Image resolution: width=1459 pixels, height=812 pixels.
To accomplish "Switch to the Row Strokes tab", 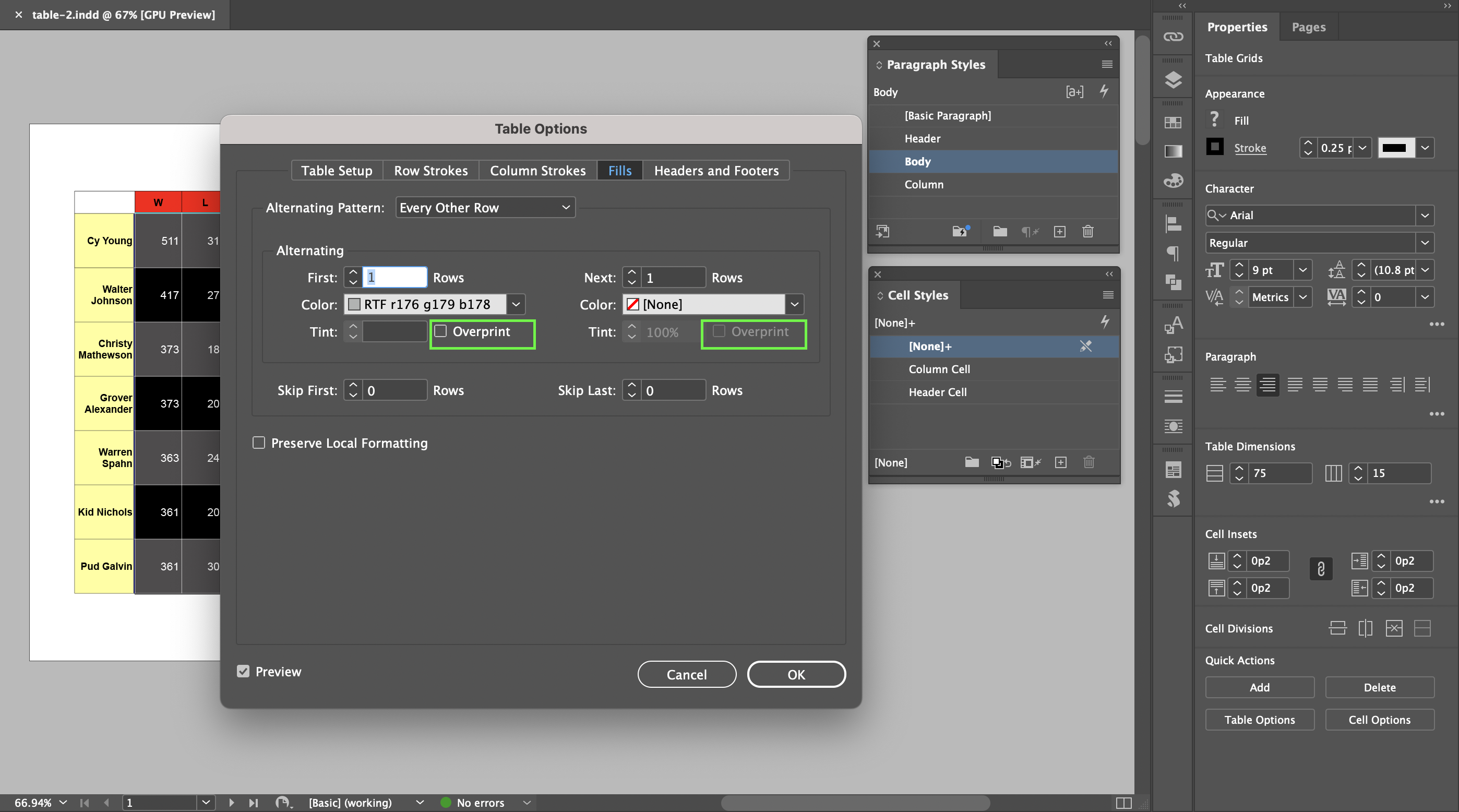I will coord(430,171).
